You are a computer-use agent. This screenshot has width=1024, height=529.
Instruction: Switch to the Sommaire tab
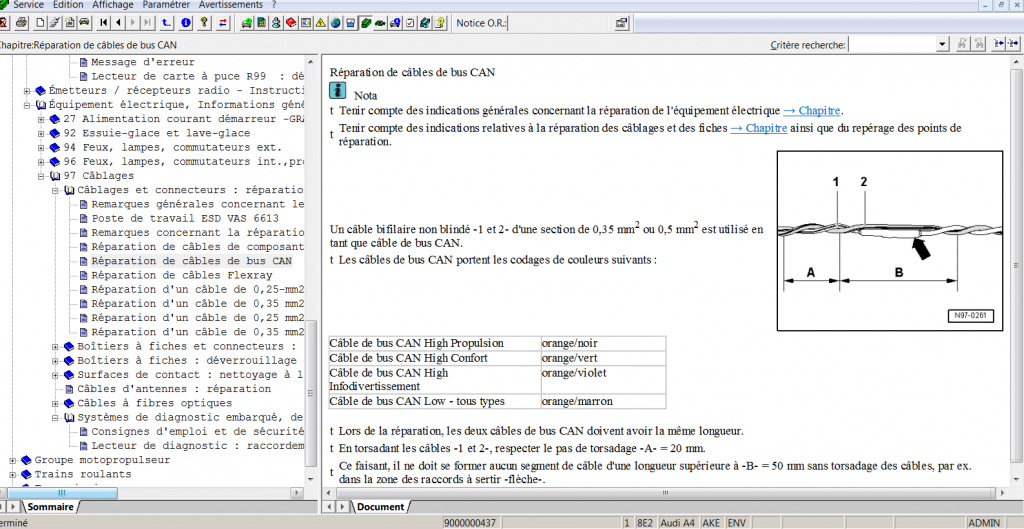click(x=49, y=507)
